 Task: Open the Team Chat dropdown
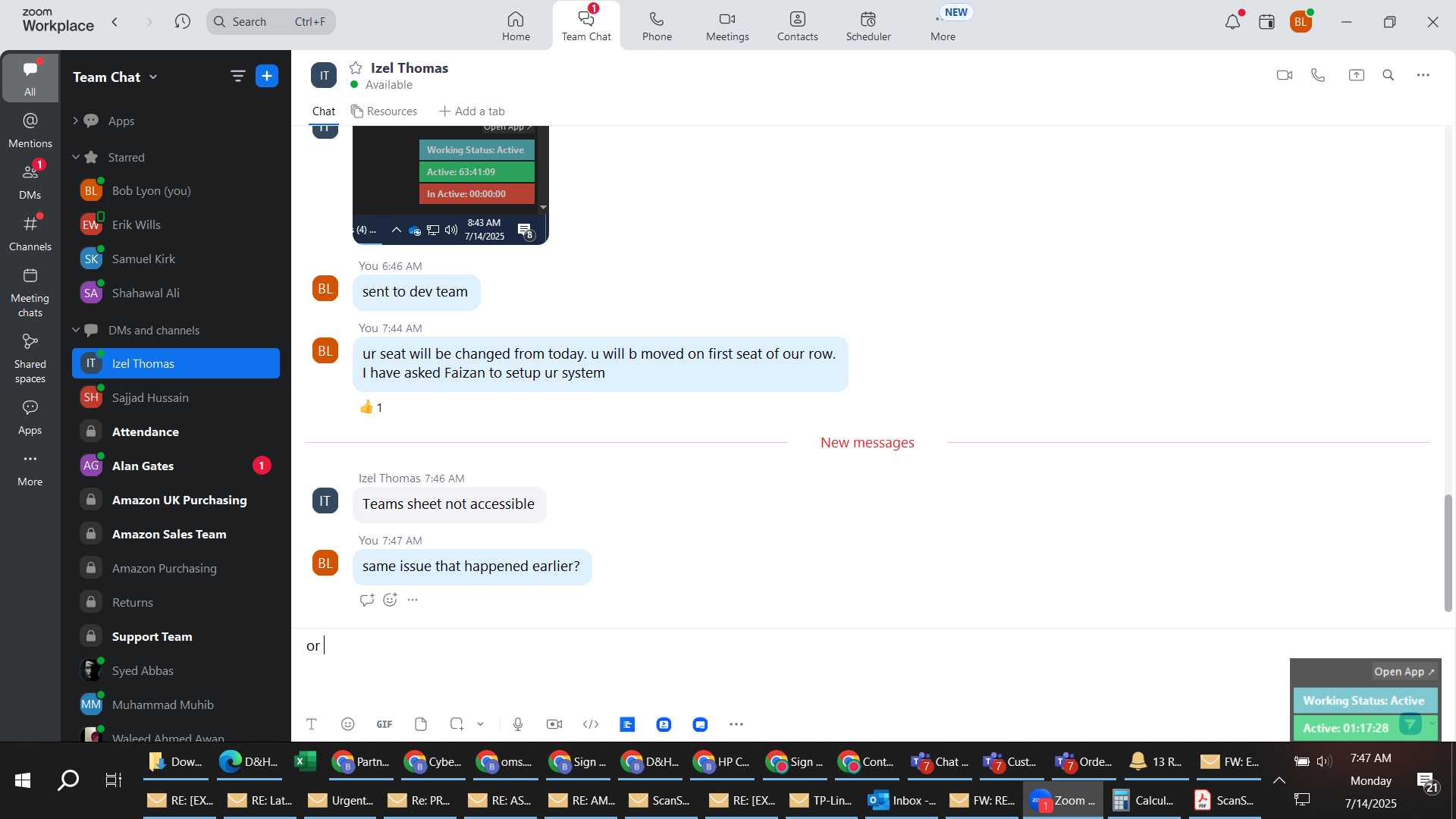[115, 77]
